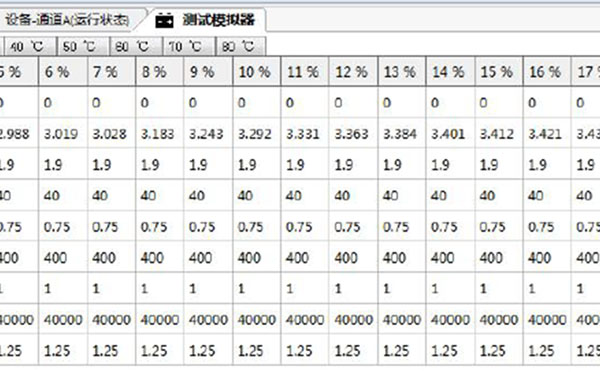Viewport: 600px width, 372px height.
Task: Click cell 3.019 in the 6 % column
Action: coord(63,134)
